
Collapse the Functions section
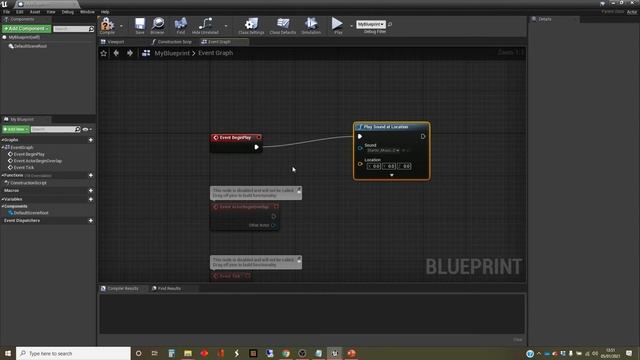(x=2, y=176)
